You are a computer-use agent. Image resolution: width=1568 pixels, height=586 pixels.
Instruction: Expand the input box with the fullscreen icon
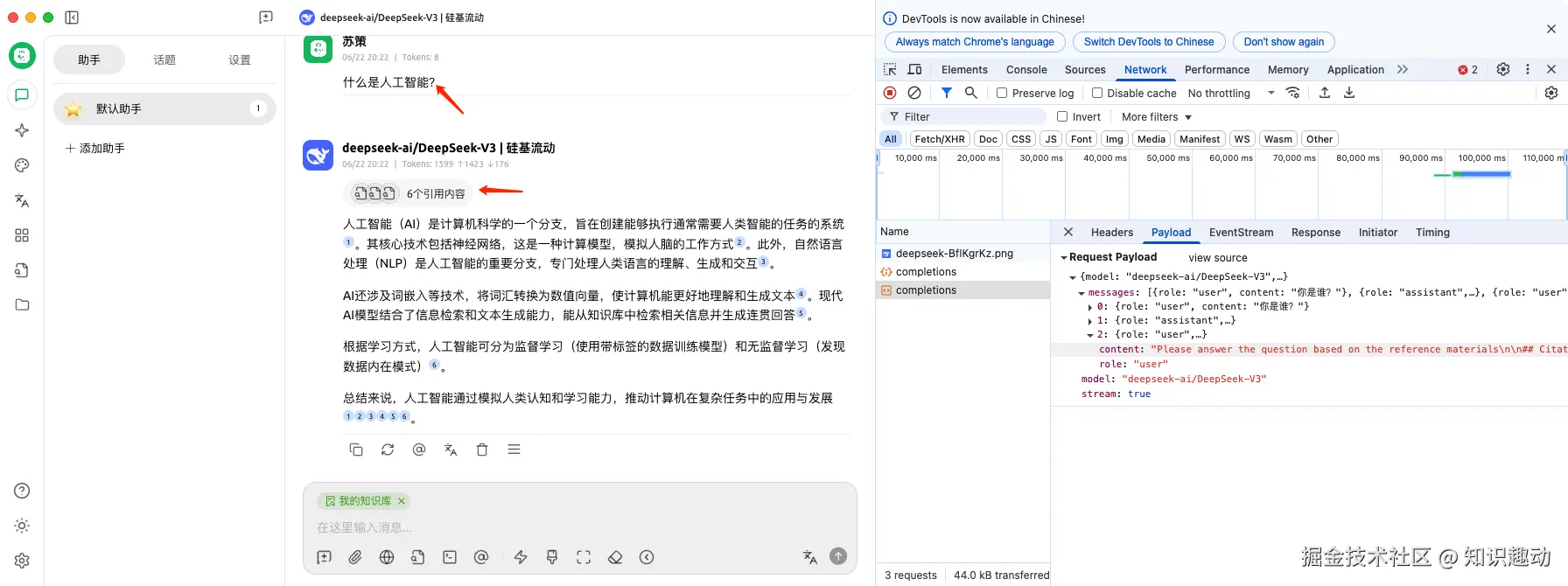(x=584, y=557)
